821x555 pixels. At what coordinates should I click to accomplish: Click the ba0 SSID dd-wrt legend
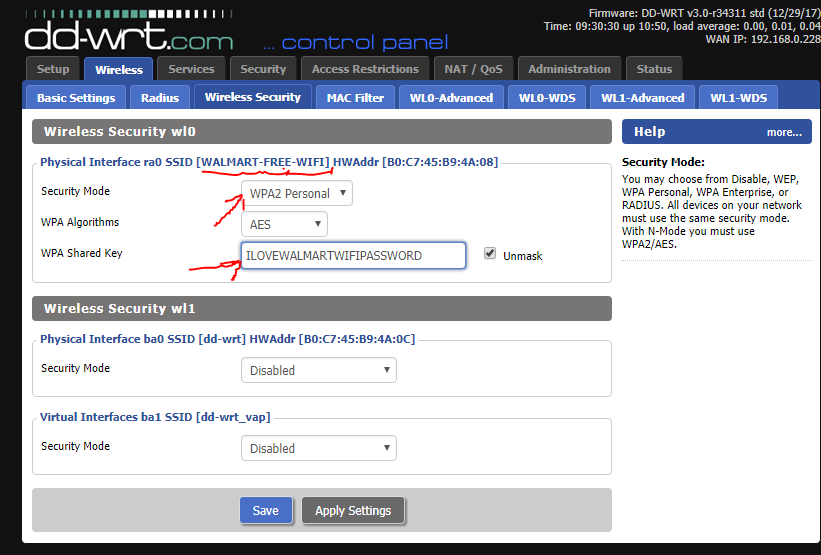point(228,339)
